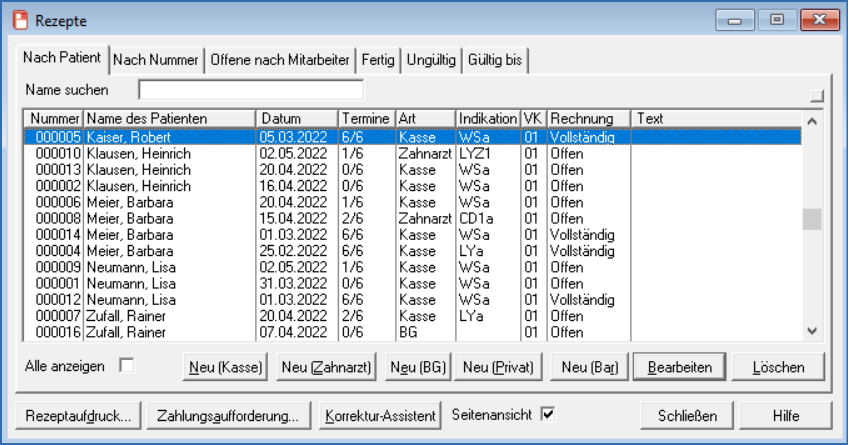Select the Fertig tab
848x445 pixels.
click(379, 60)
